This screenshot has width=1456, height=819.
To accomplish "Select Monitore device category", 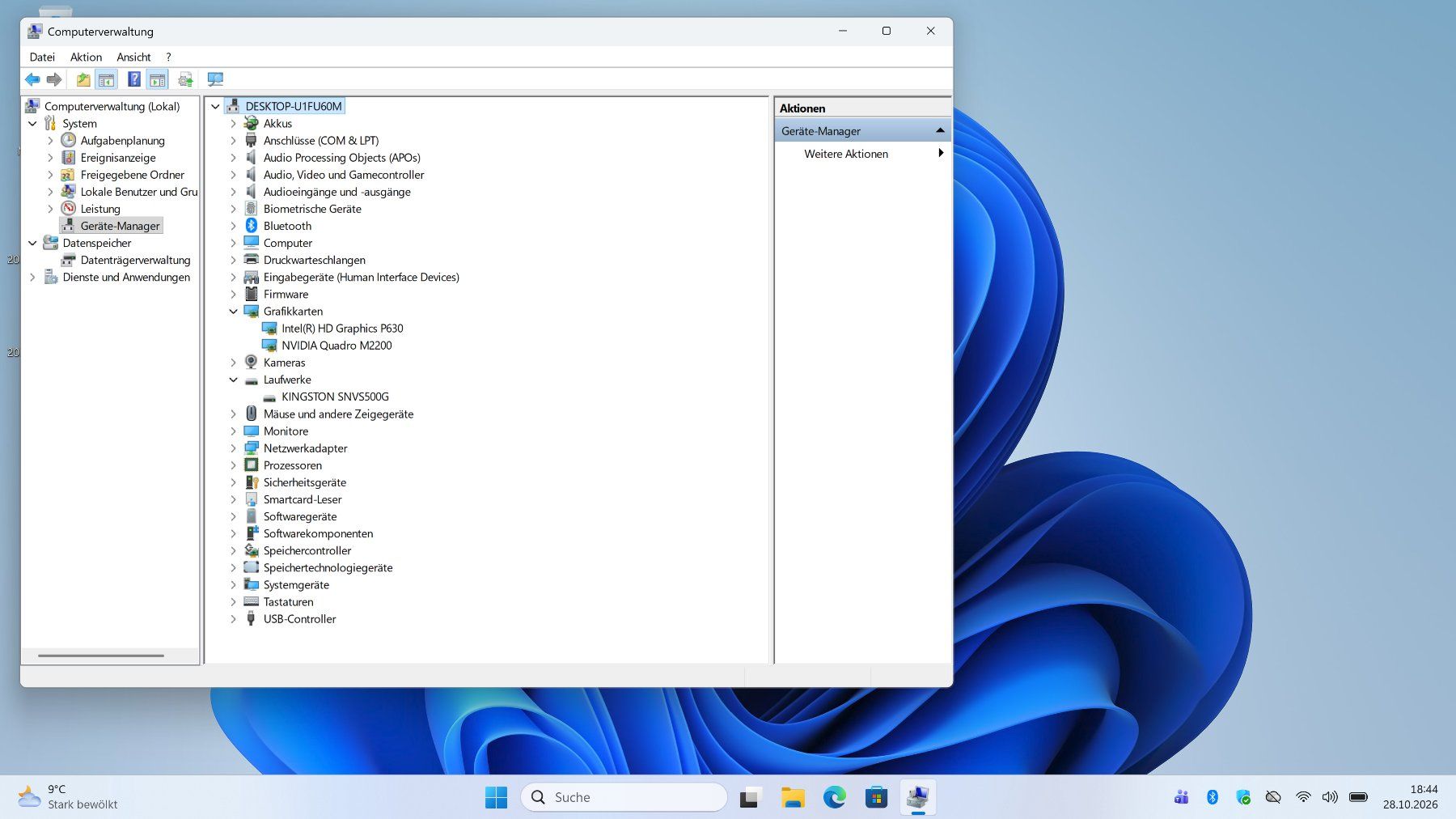I will click(286, 431).
